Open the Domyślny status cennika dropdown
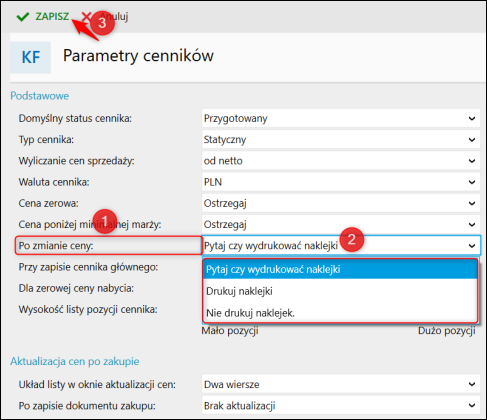This screenshot has width=487, height=420. (x=341, y=118)
